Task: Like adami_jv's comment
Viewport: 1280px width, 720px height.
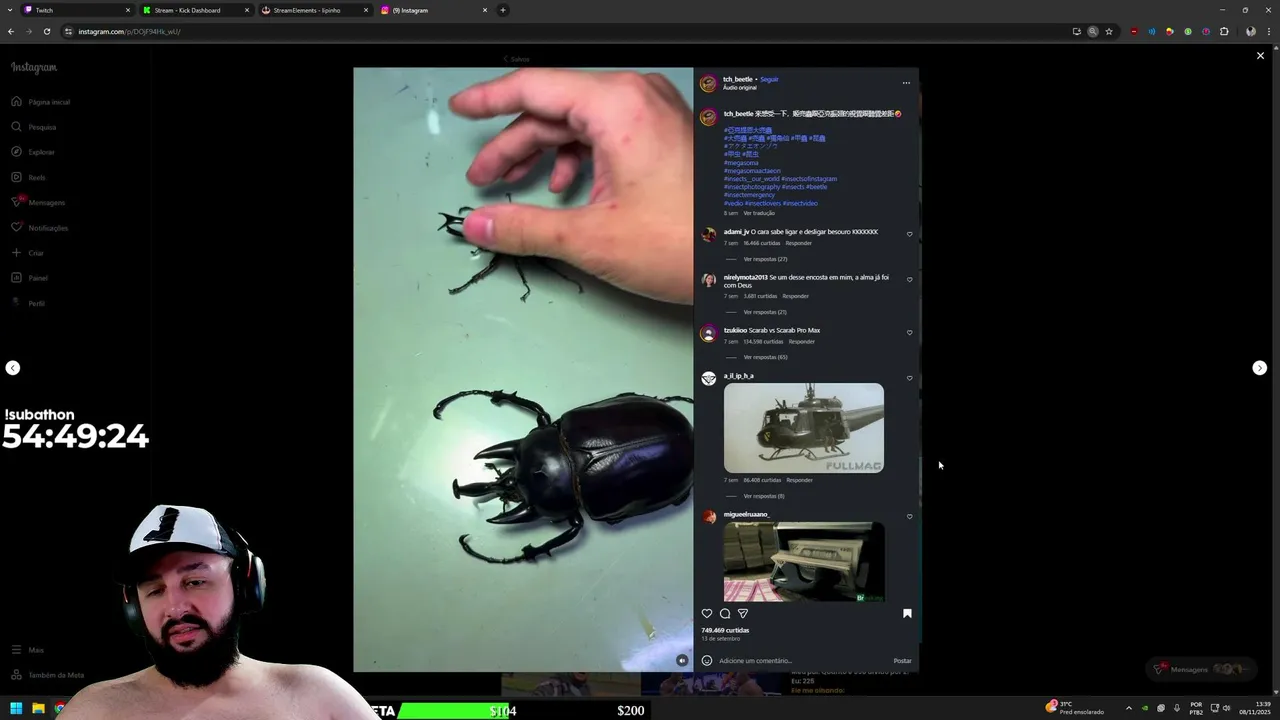Action: pyautogui.click(x=909, y=234)
